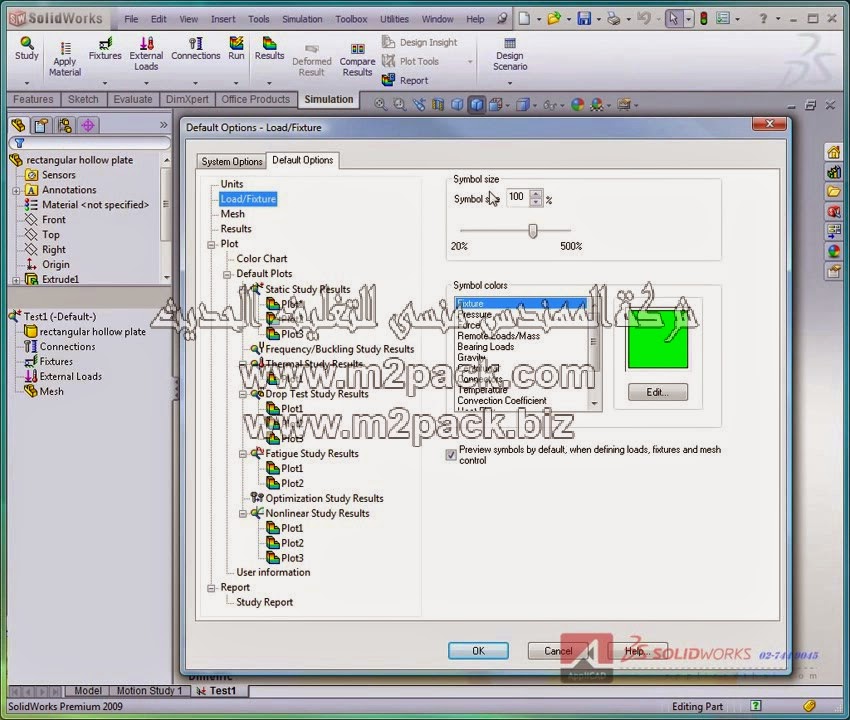The height and width of the screenshot is (720, 850).
Task: Expand the Annotations node in feature tree
Action: point(16,191)
